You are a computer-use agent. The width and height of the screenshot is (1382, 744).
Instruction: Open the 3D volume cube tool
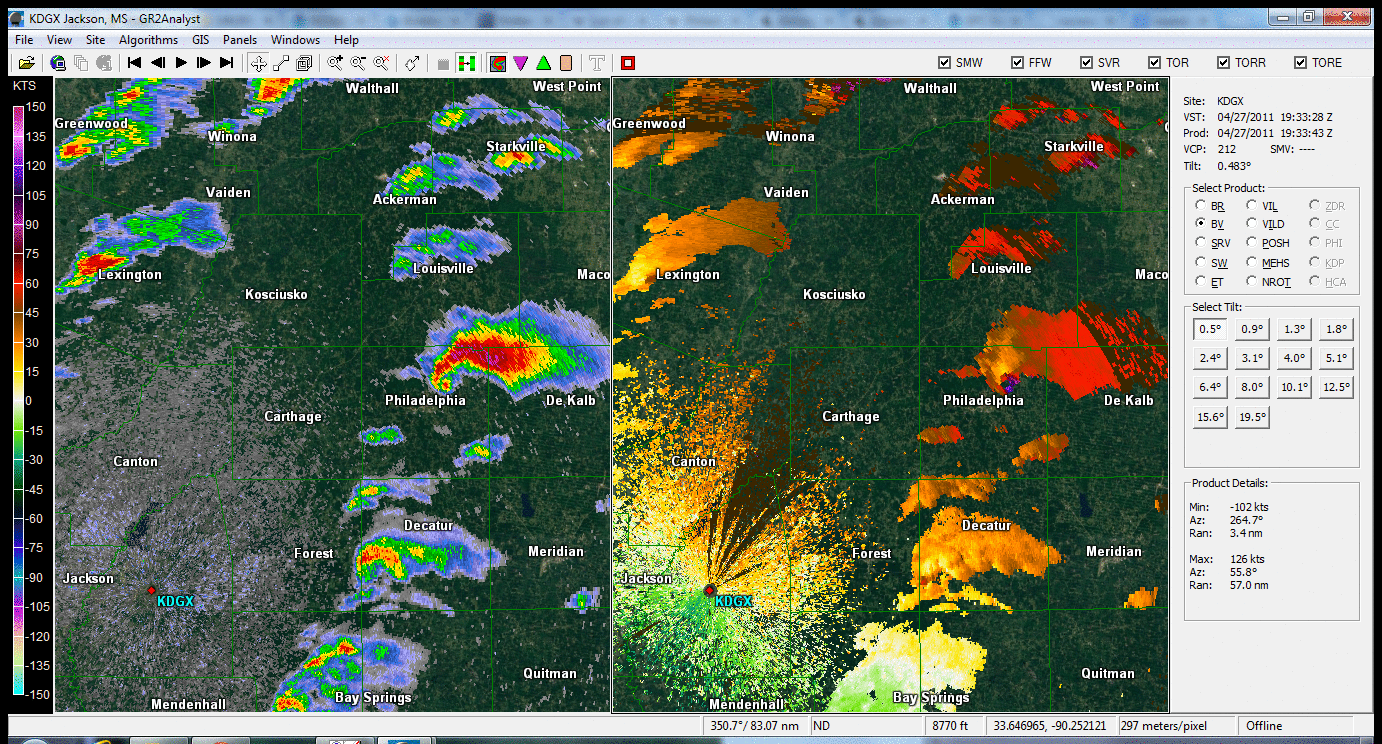[304, 63]
